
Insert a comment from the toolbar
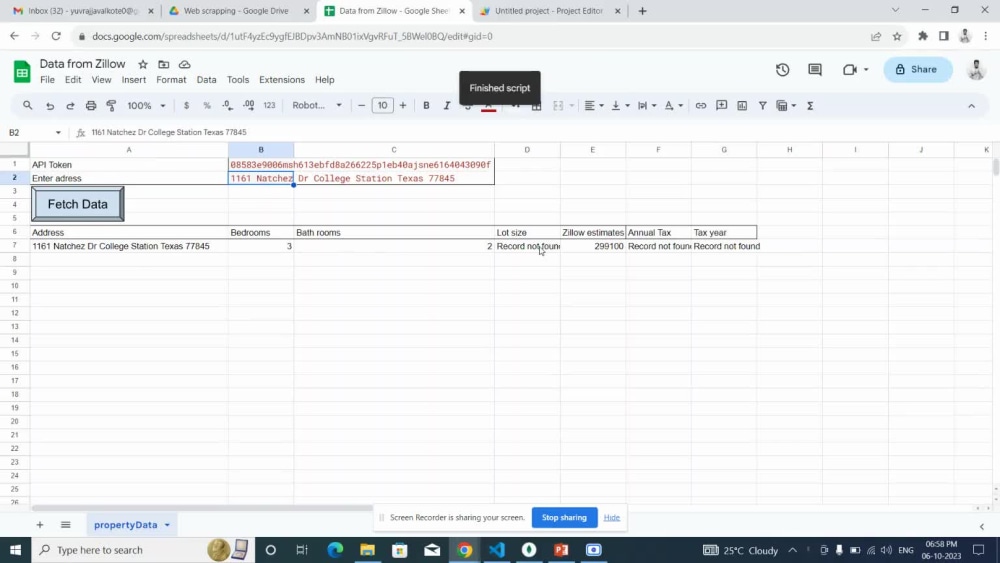tap(721, 106)
